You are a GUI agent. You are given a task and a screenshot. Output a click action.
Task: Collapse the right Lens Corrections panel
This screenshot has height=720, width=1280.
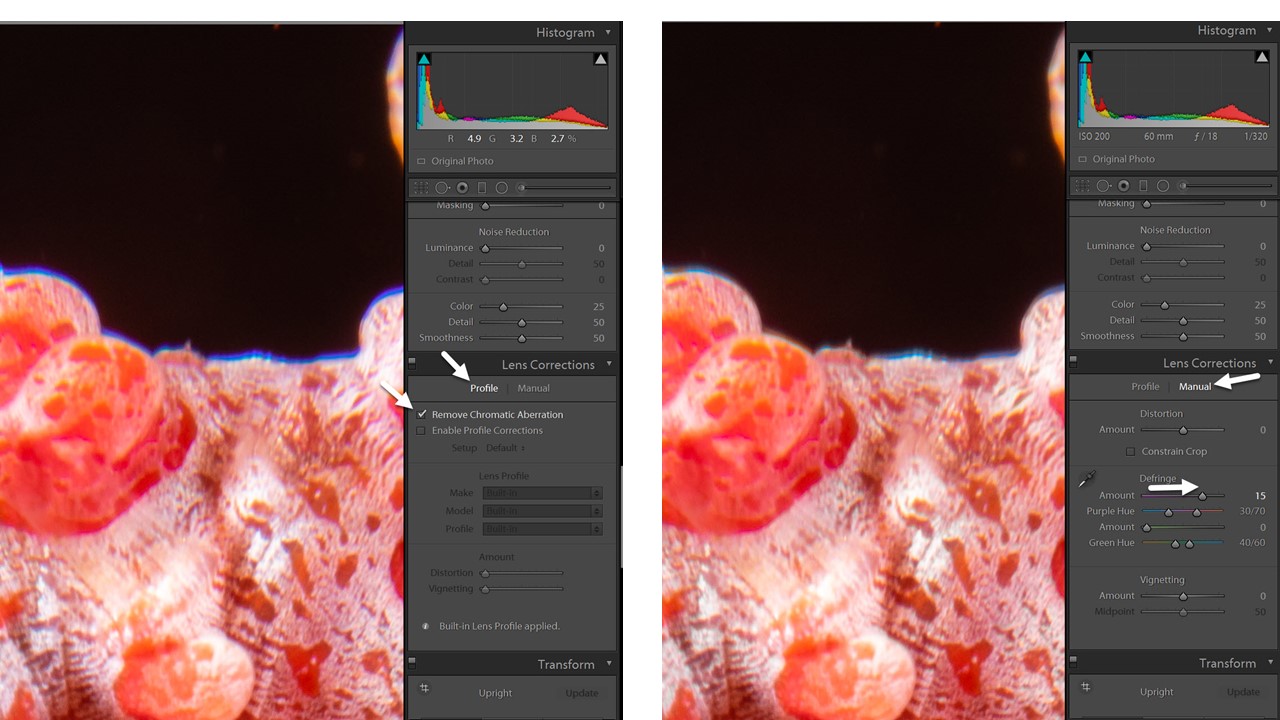point(1271,363)
